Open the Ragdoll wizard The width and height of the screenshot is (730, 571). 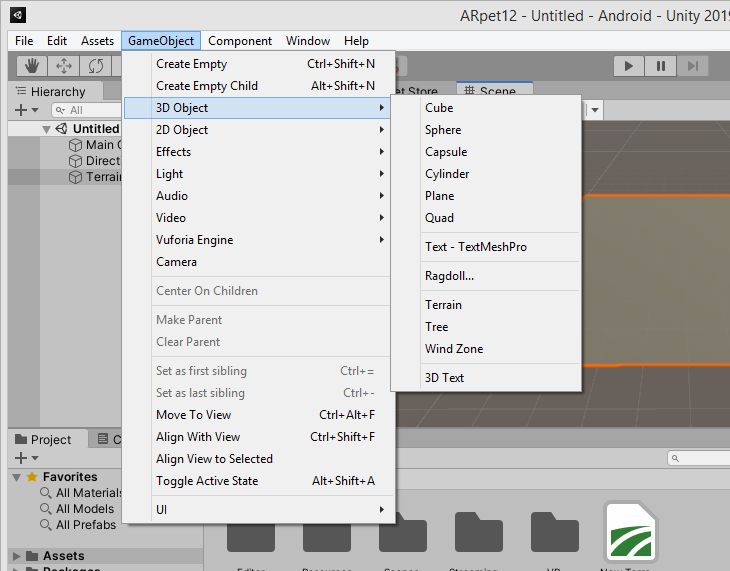coord(486,276)
